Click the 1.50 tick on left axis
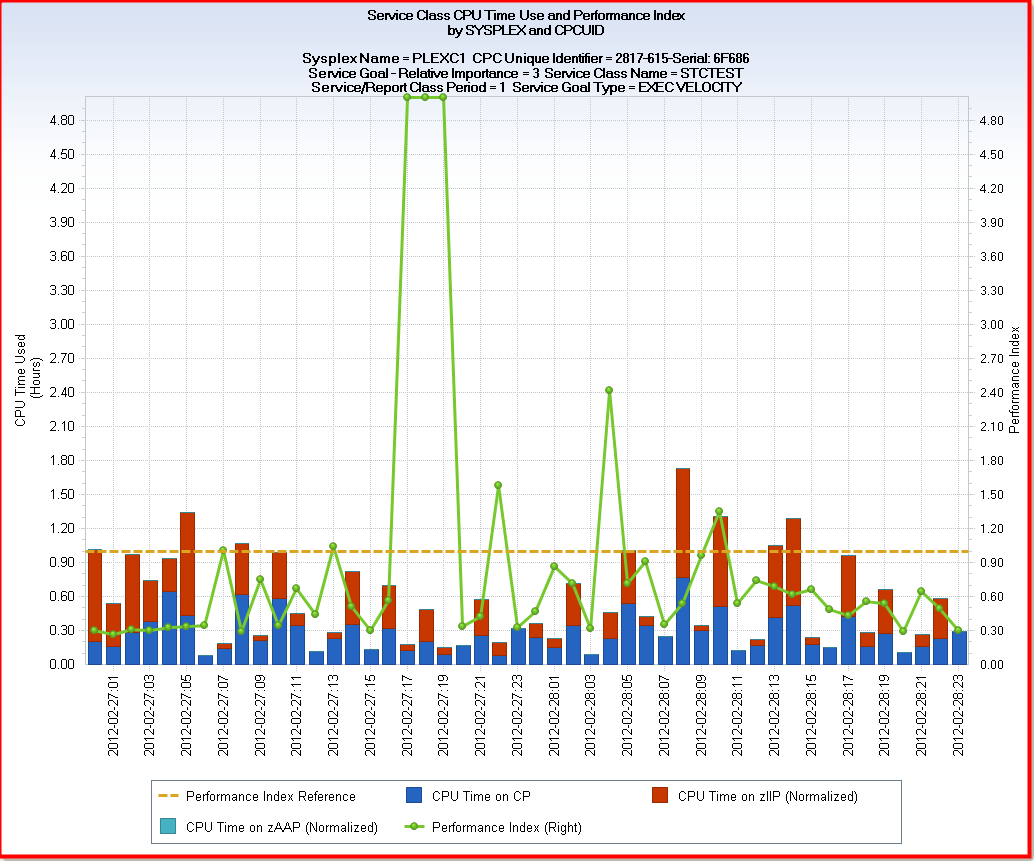This screenshot has width=1034, height=861. (x=62, y=494)
